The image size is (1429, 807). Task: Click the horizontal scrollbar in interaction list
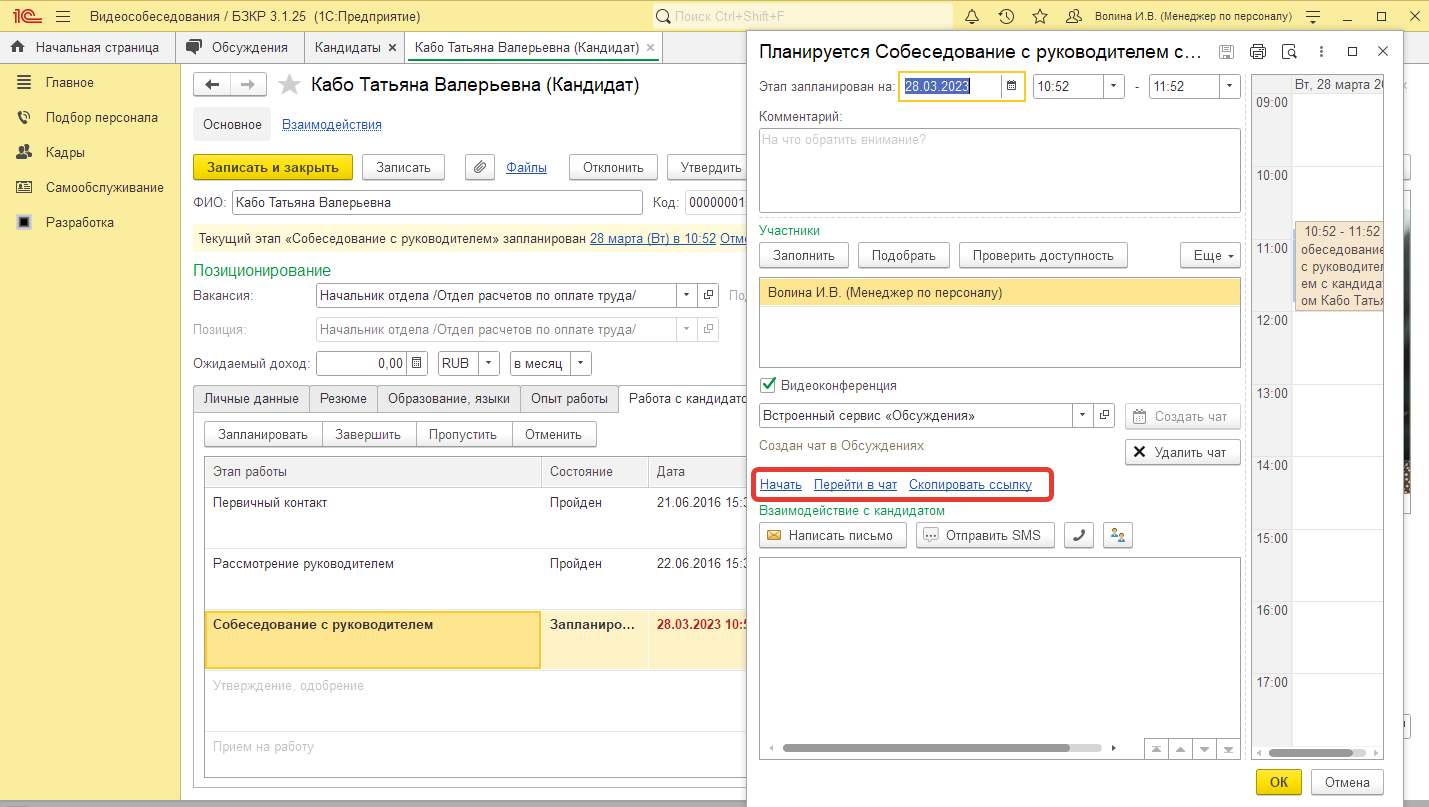[926, 748]
